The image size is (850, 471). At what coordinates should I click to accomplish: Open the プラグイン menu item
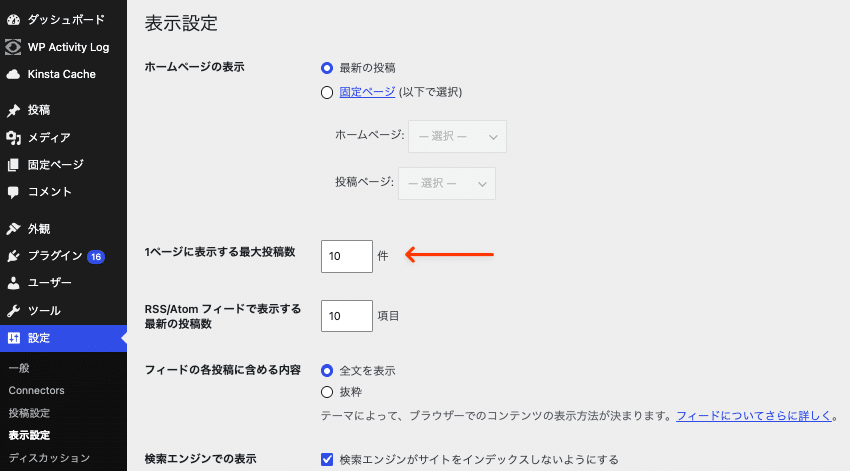(x=63, y=256)
